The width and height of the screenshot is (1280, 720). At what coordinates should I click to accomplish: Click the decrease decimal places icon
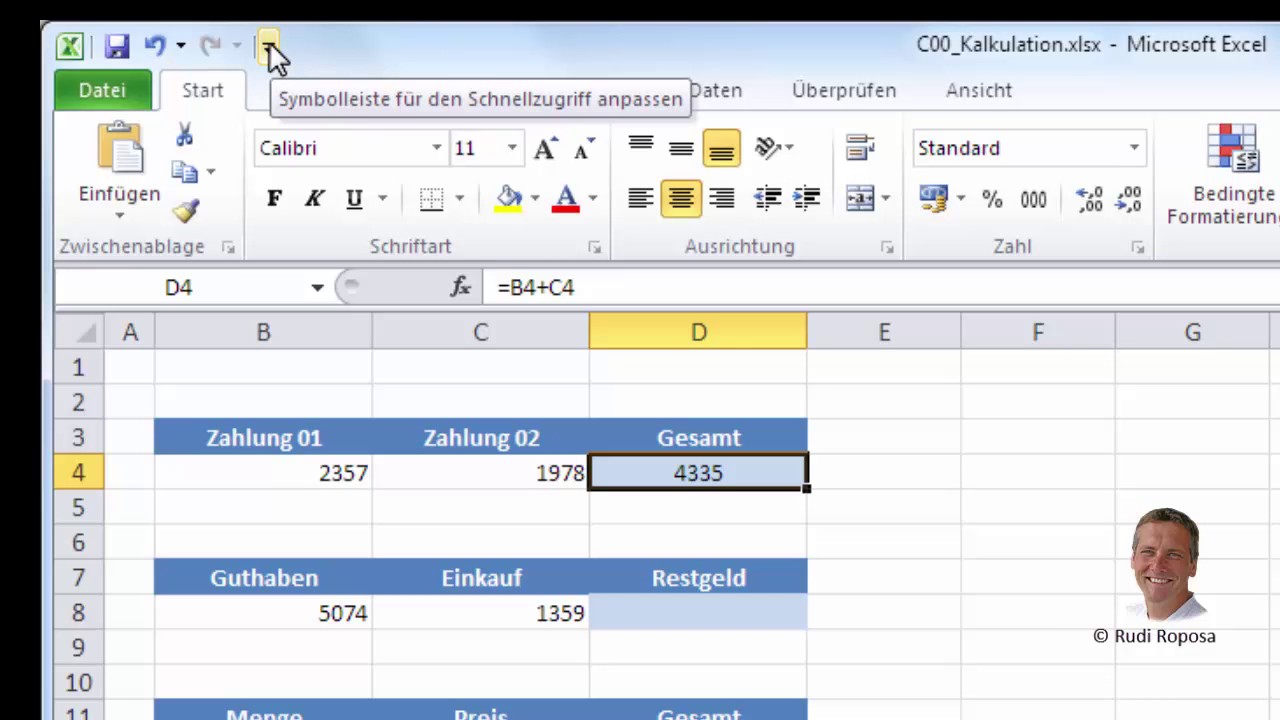(x=1128, y=199)
